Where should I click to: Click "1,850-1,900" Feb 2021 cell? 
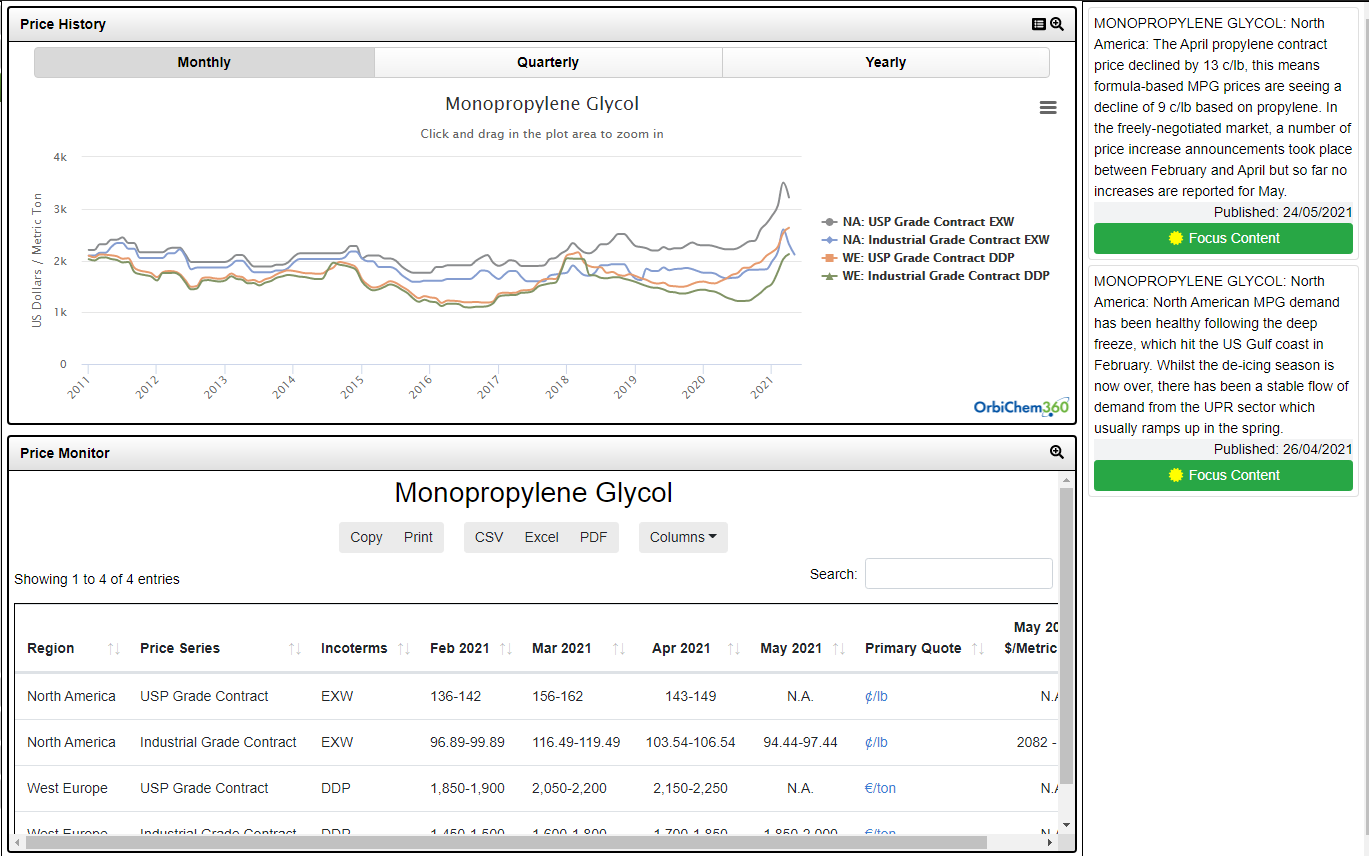[x=468, y=788]
